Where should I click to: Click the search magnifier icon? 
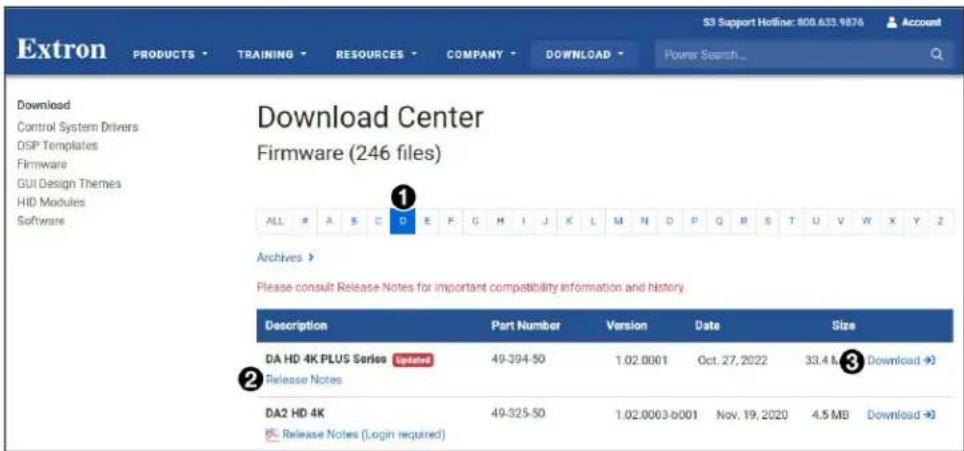coord(937,55)
